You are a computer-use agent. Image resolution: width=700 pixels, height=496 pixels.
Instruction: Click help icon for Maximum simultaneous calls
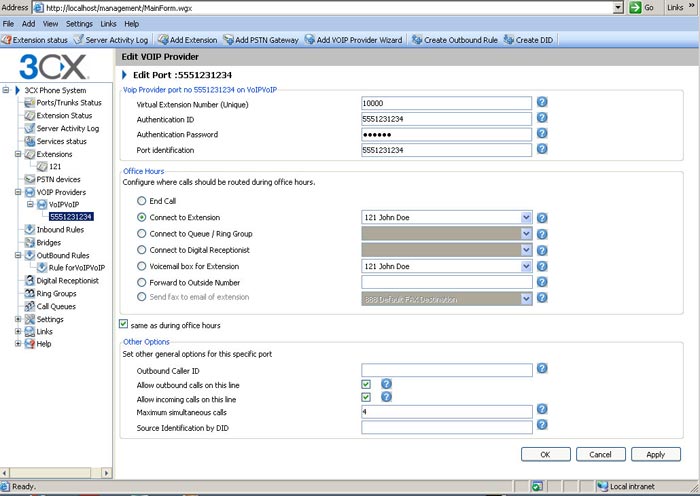tap(542, 409)
